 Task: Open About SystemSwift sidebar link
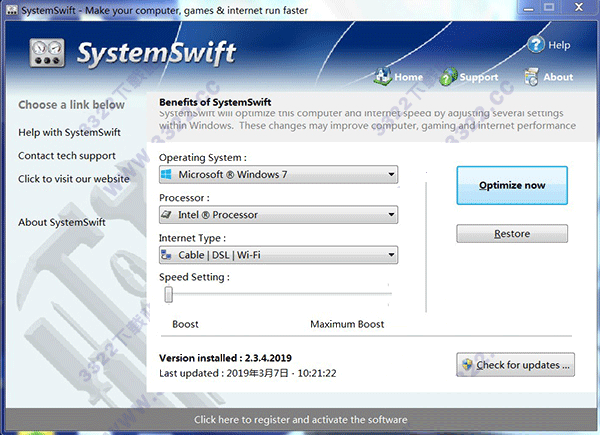[62, 222]
